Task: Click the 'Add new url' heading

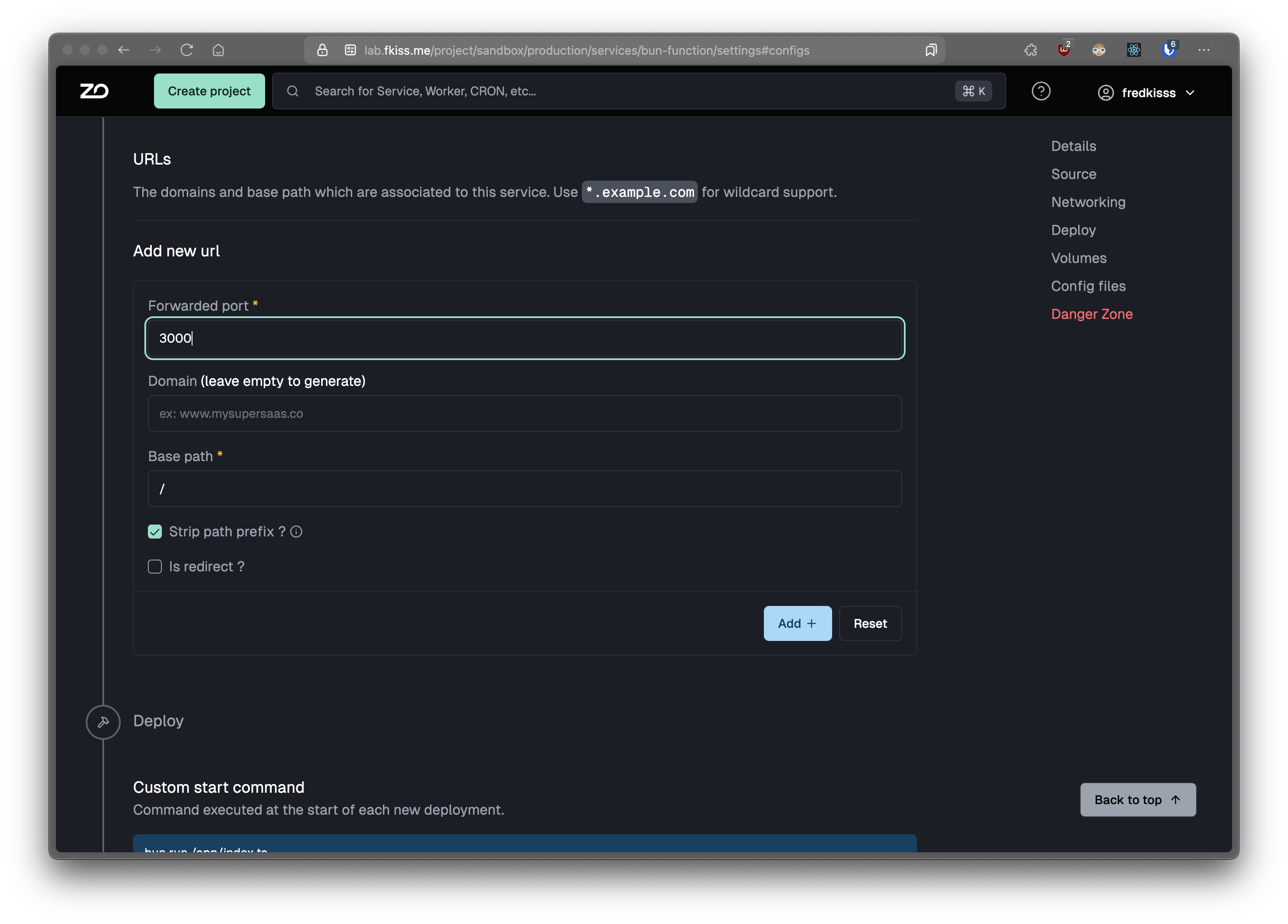Action: coord(176,251)
